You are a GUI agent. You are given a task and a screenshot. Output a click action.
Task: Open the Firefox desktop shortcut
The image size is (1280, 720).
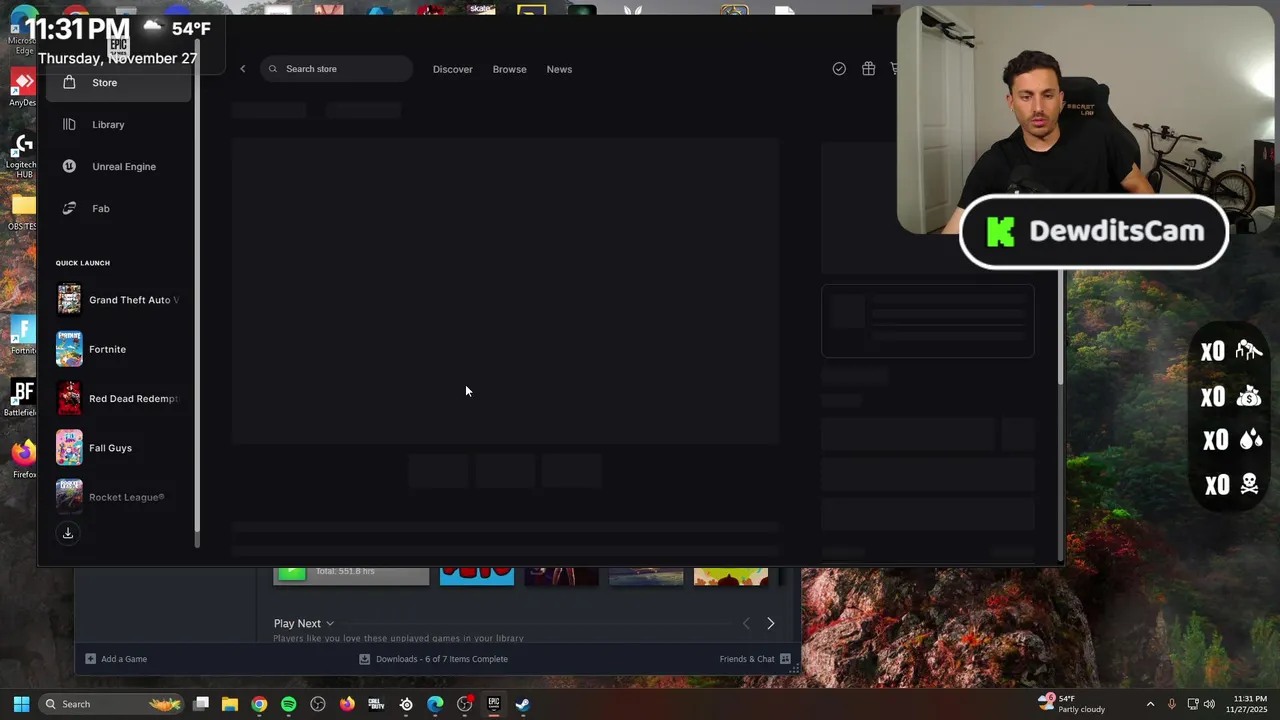tap(22, 459)
